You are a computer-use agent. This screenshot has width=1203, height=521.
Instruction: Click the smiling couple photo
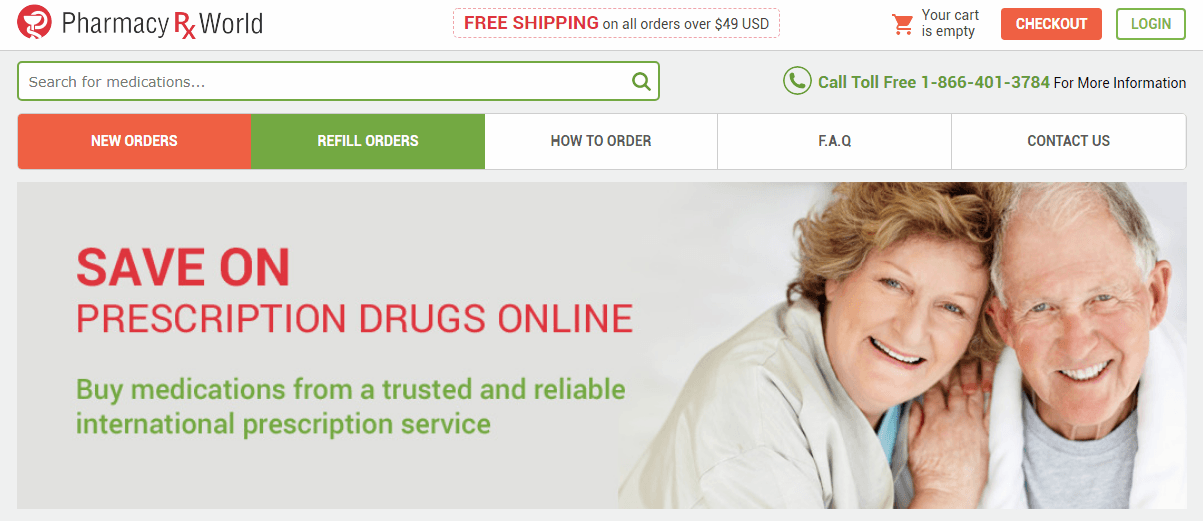904,345
